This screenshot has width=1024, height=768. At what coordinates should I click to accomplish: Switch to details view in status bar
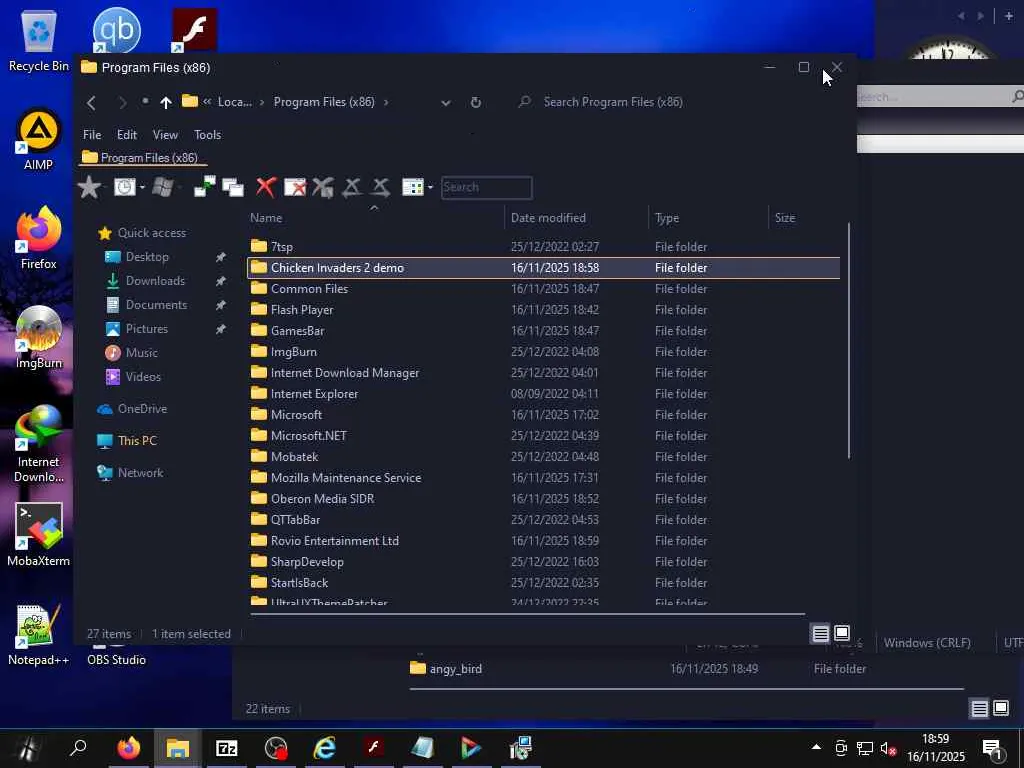(x=820, y=633)
